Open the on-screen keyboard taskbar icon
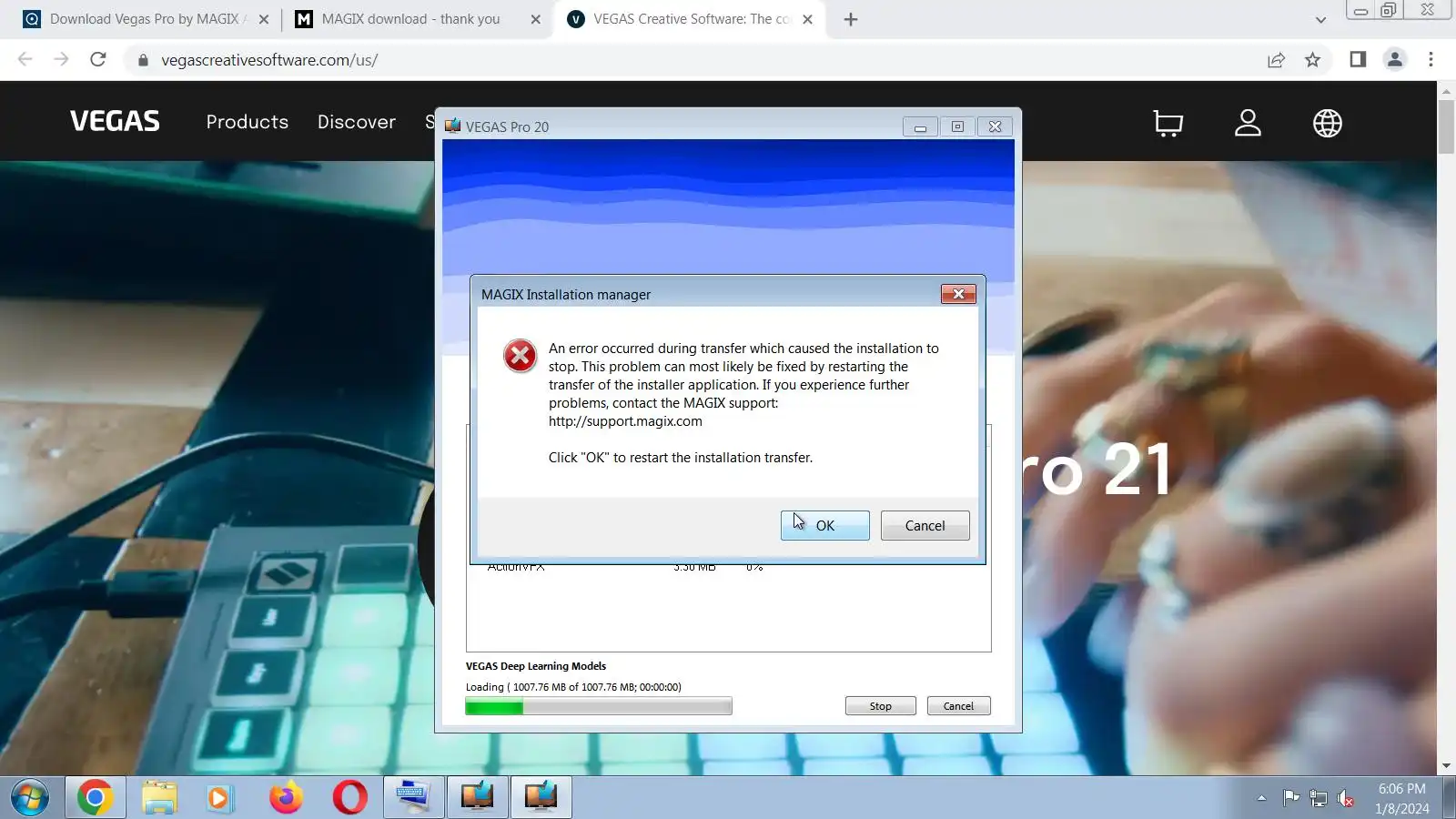Viewport: 1456px width, 819px height. click(x=413, y=798)
